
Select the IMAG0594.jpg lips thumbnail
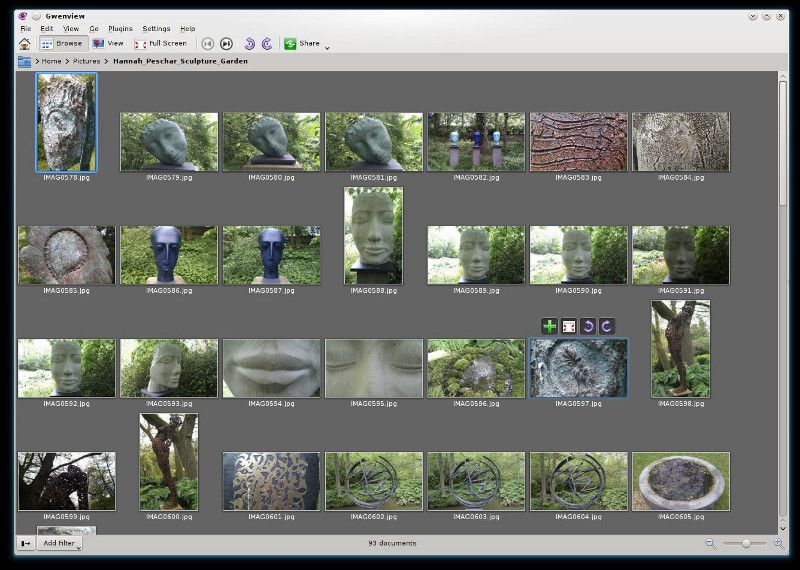click(271, 368)
